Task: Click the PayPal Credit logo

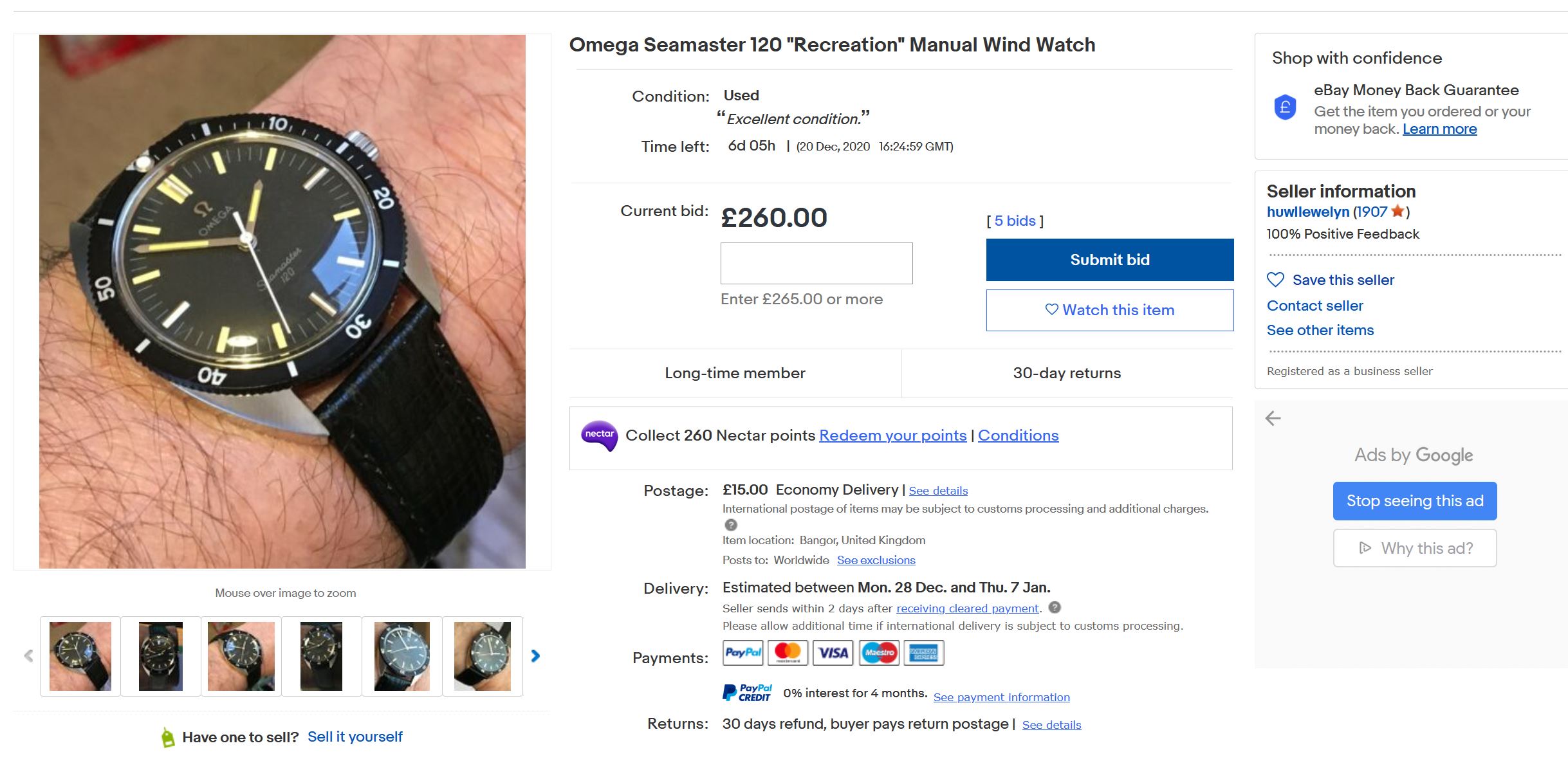Action: (x=747, y=693)
